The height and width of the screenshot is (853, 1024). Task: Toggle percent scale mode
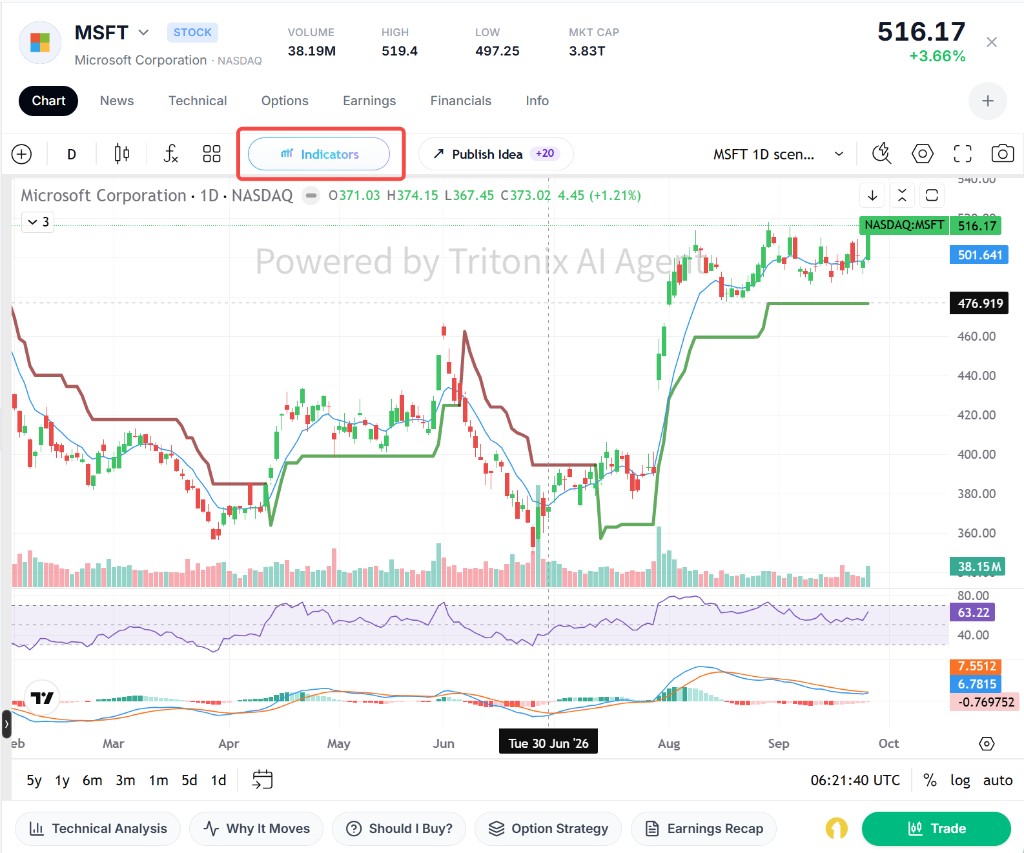coord(929,780)
